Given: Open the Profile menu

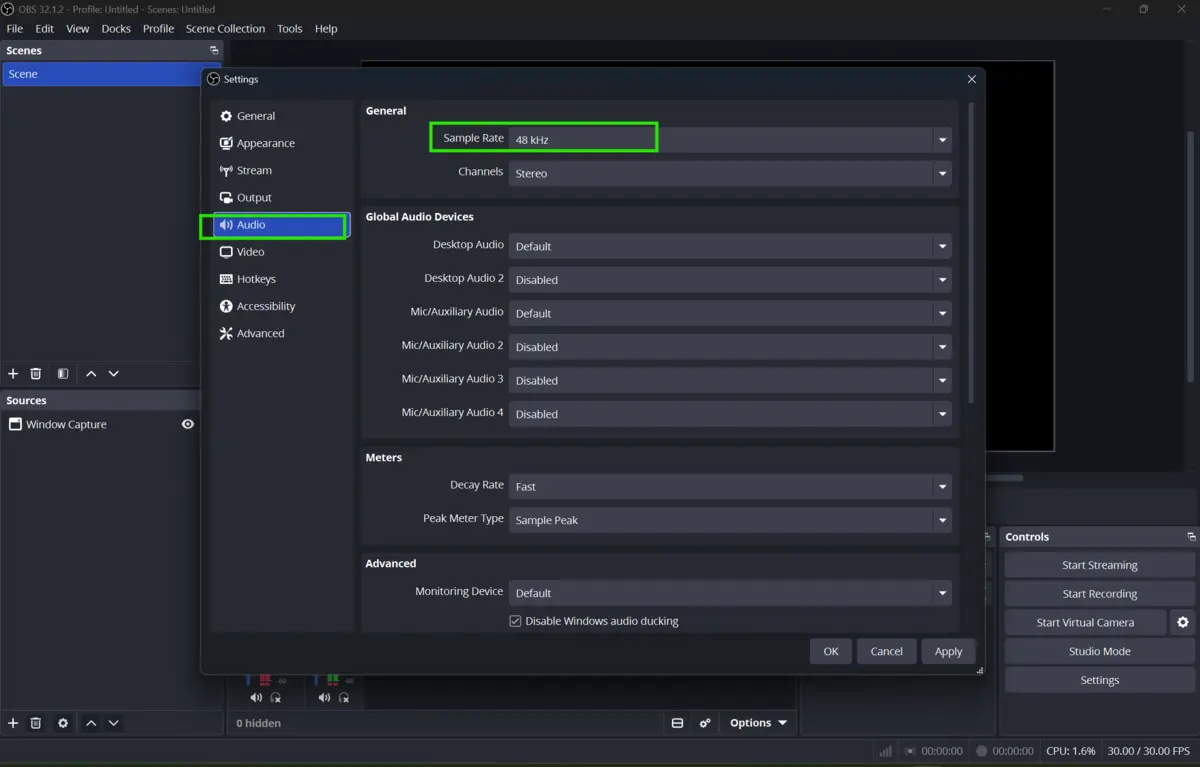Looking at the screenshot, I should click(158, 29).
